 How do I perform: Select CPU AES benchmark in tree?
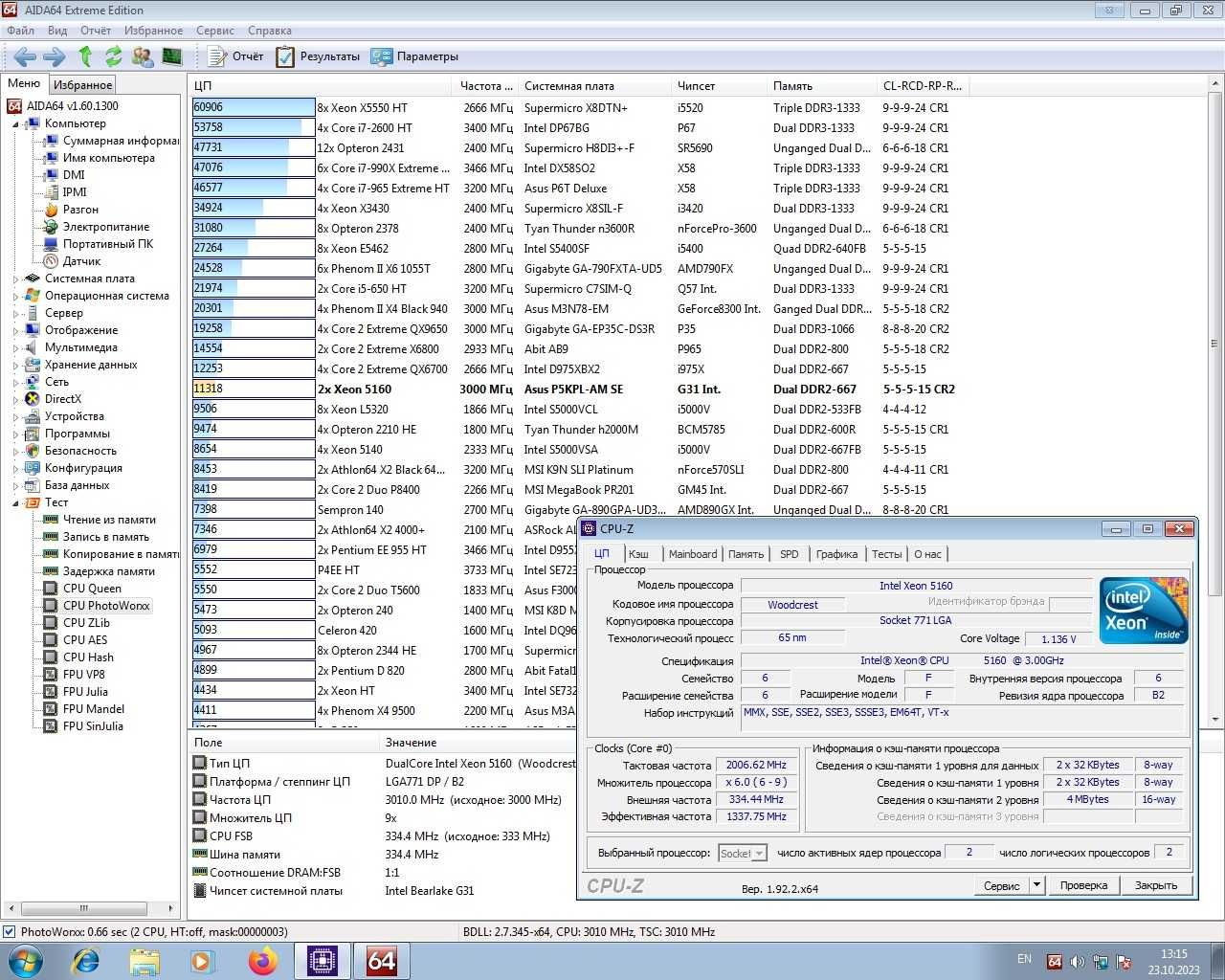point(85,640)
